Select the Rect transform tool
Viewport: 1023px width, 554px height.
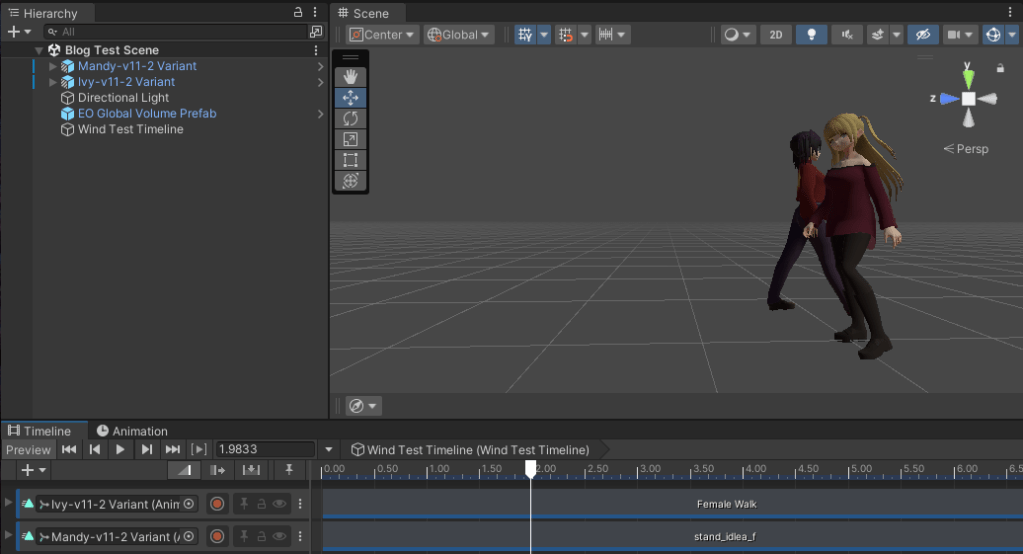pos(350,161)
